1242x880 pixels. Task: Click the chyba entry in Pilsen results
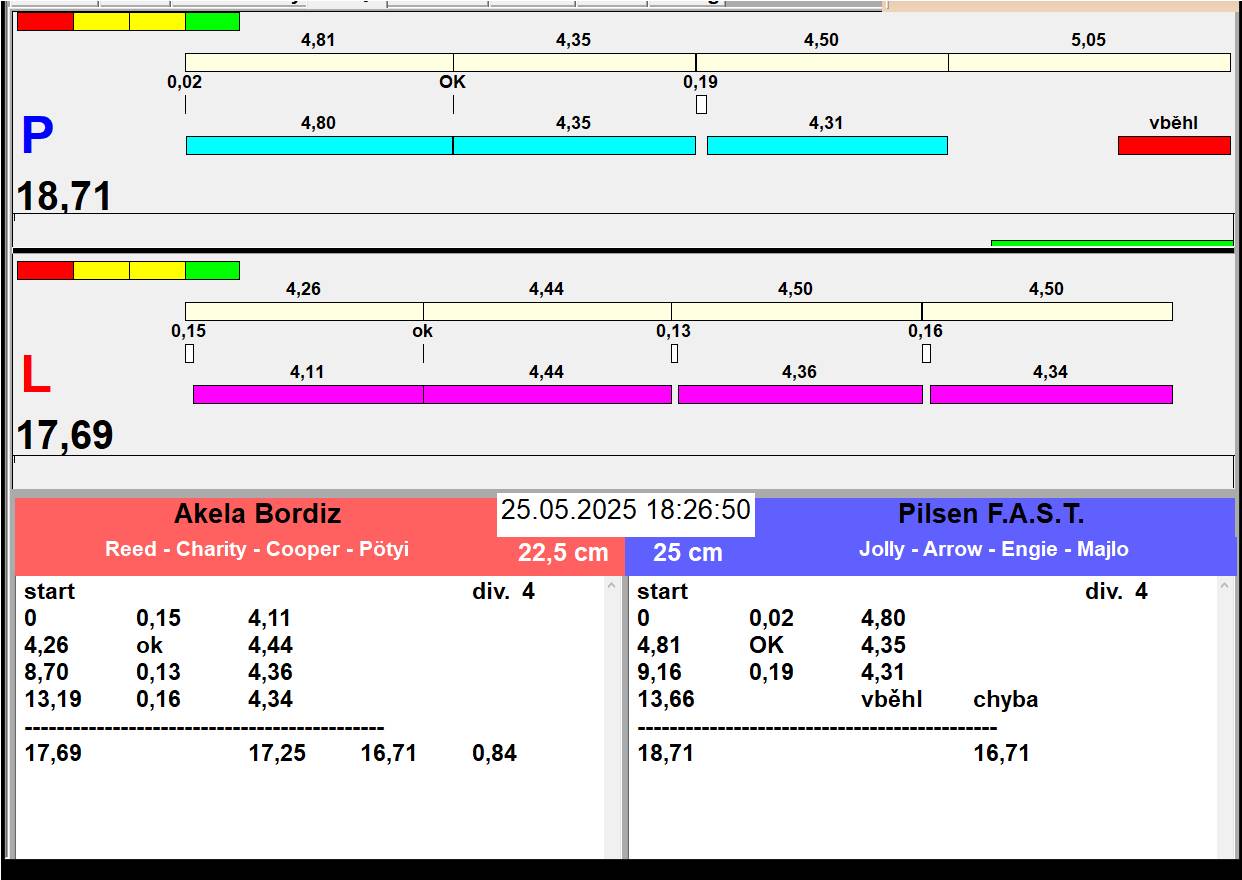pyautogui.click(x=1006, y=699)
